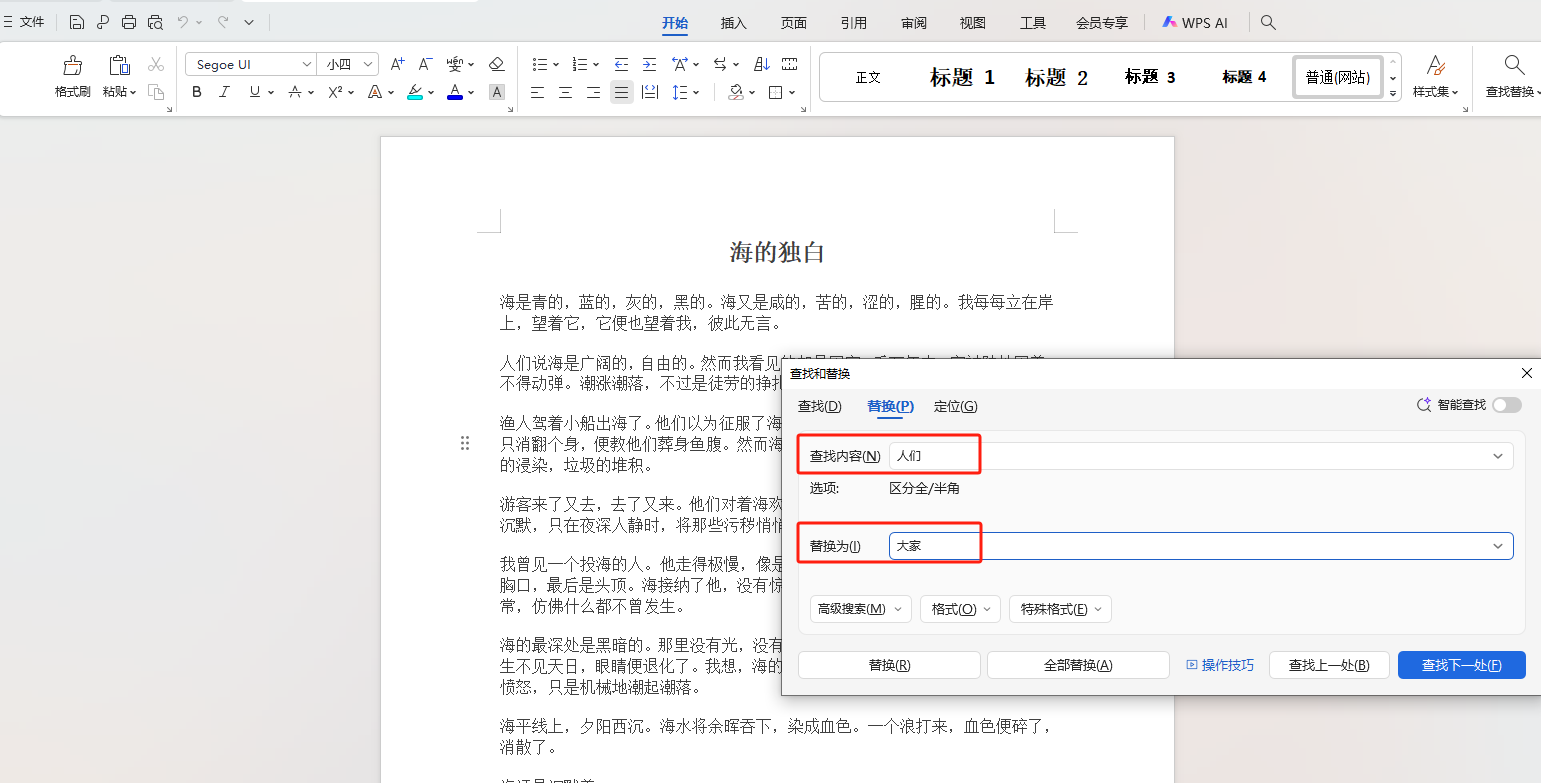
Task: Open the 插入 ribbon tab
Action: [733, 22]
